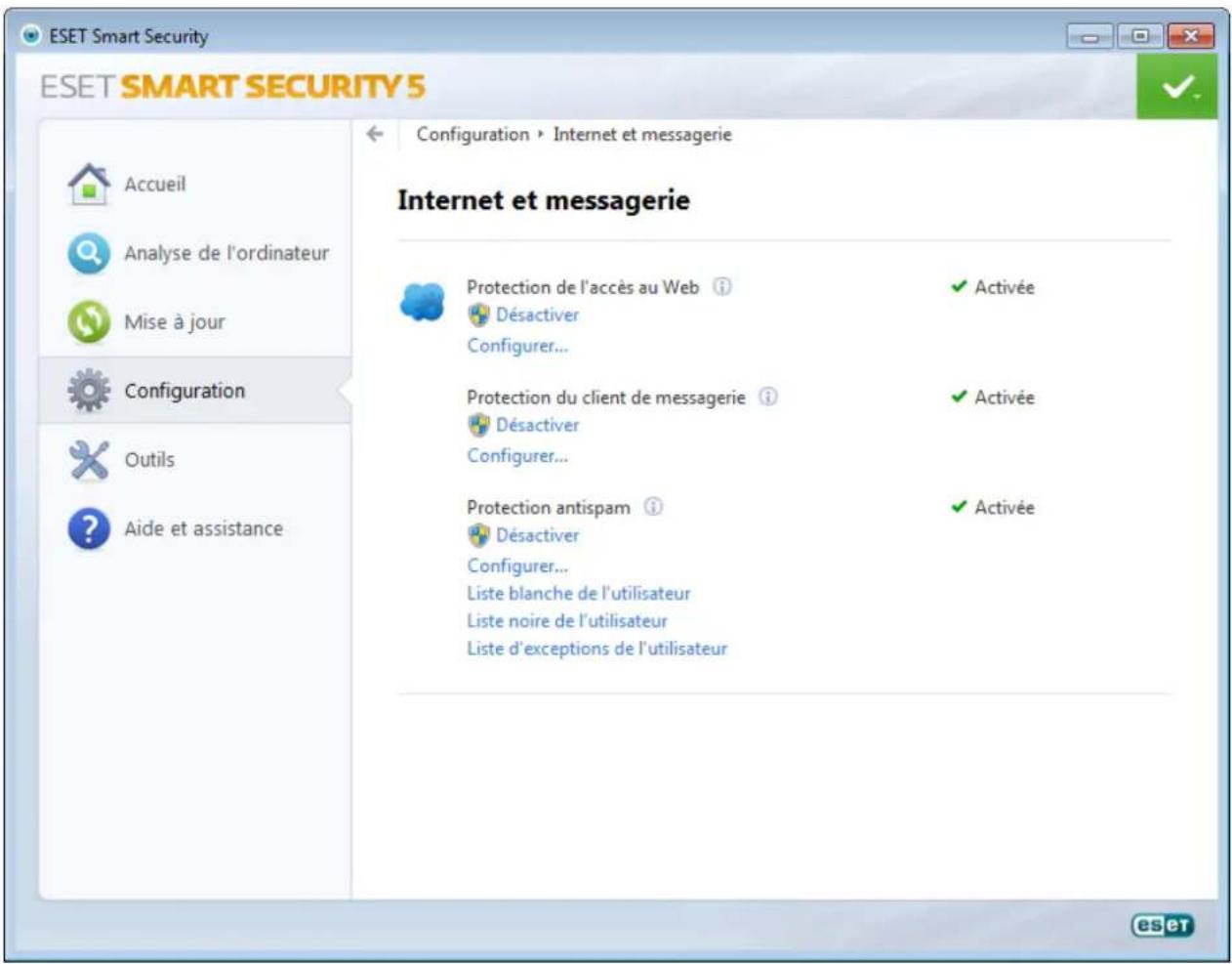Click the Mise à jour refresh icon
The image size is (1232, 964).
[88, 322]
